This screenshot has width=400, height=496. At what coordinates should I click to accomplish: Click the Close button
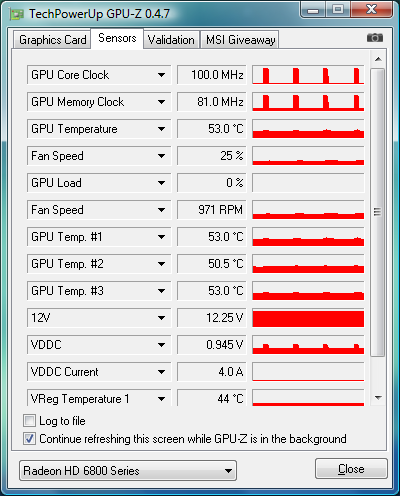351,469
